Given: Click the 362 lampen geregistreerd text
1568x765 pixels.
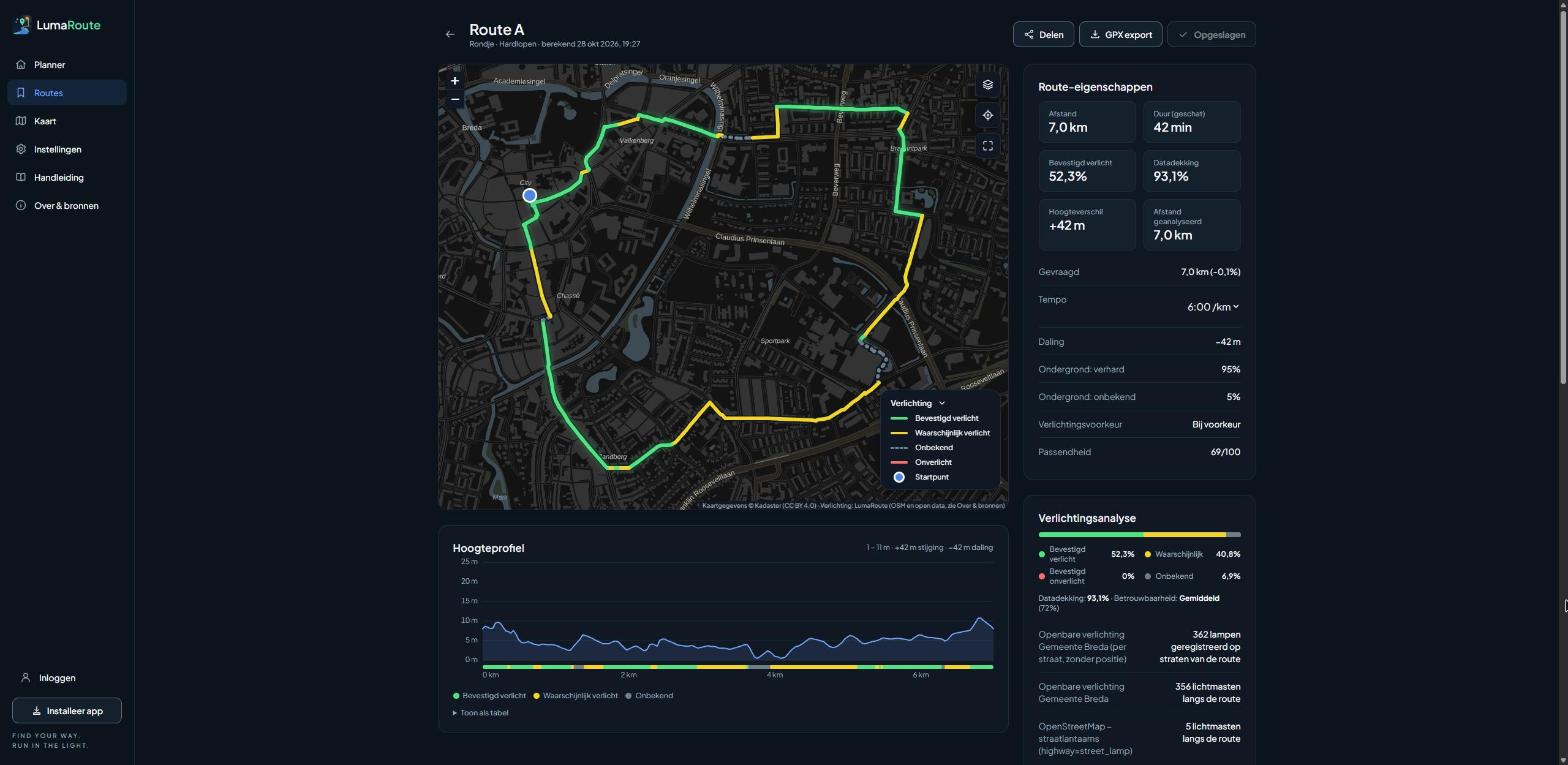Looking at the screenshot, I should click(1200, 647).
